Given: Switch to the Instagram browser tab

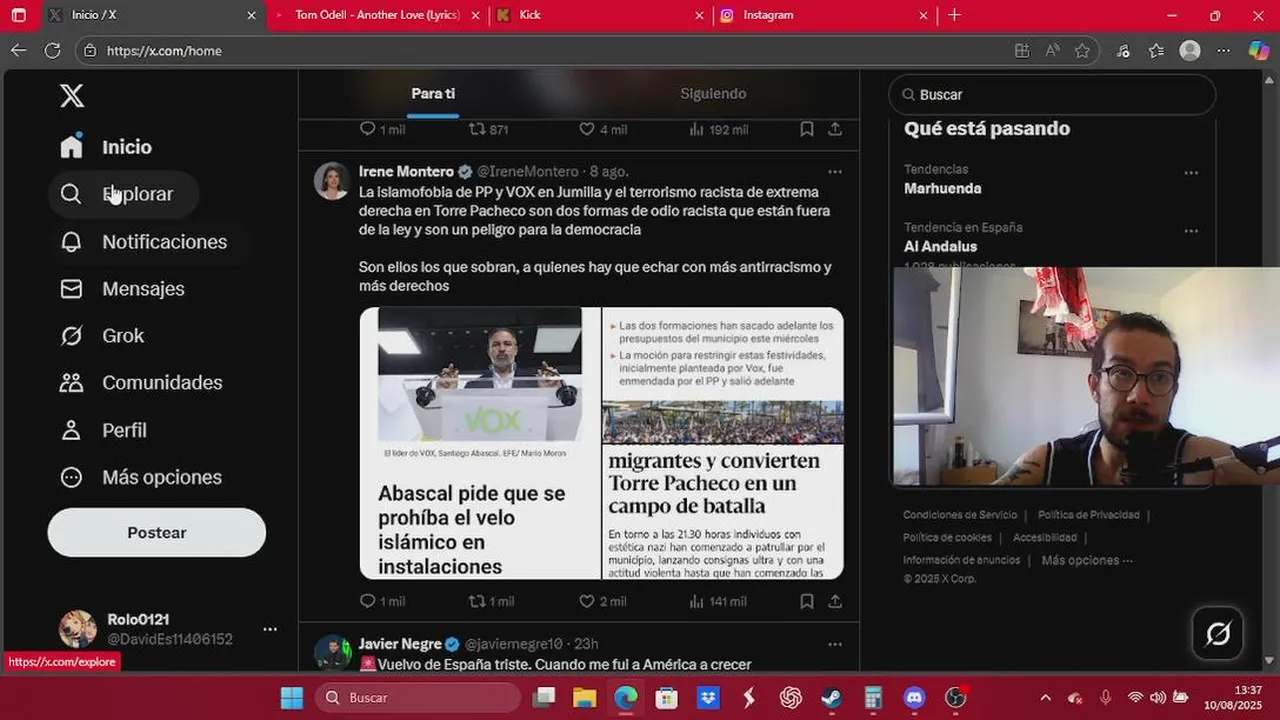Looking at the screenshot, I should (x=824, y=15).
